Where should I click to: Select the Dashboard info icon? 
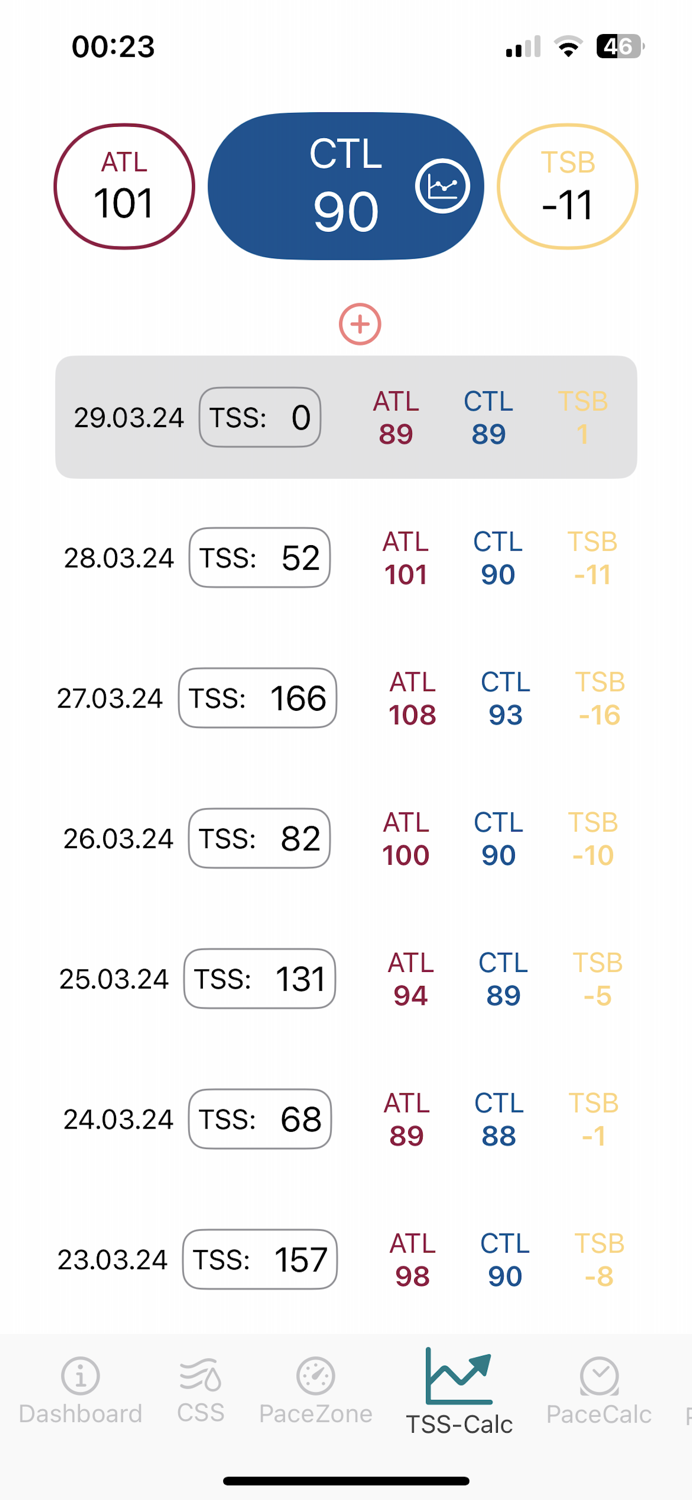(80, 1377)
